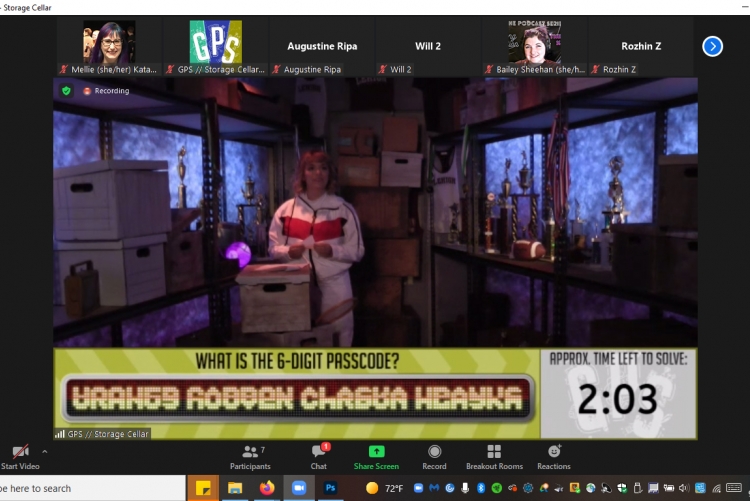The height and width of the screenshot is (501, 750).
Task: Open Sticky Notes from the taskbar
Action: [x=204, y=488]
